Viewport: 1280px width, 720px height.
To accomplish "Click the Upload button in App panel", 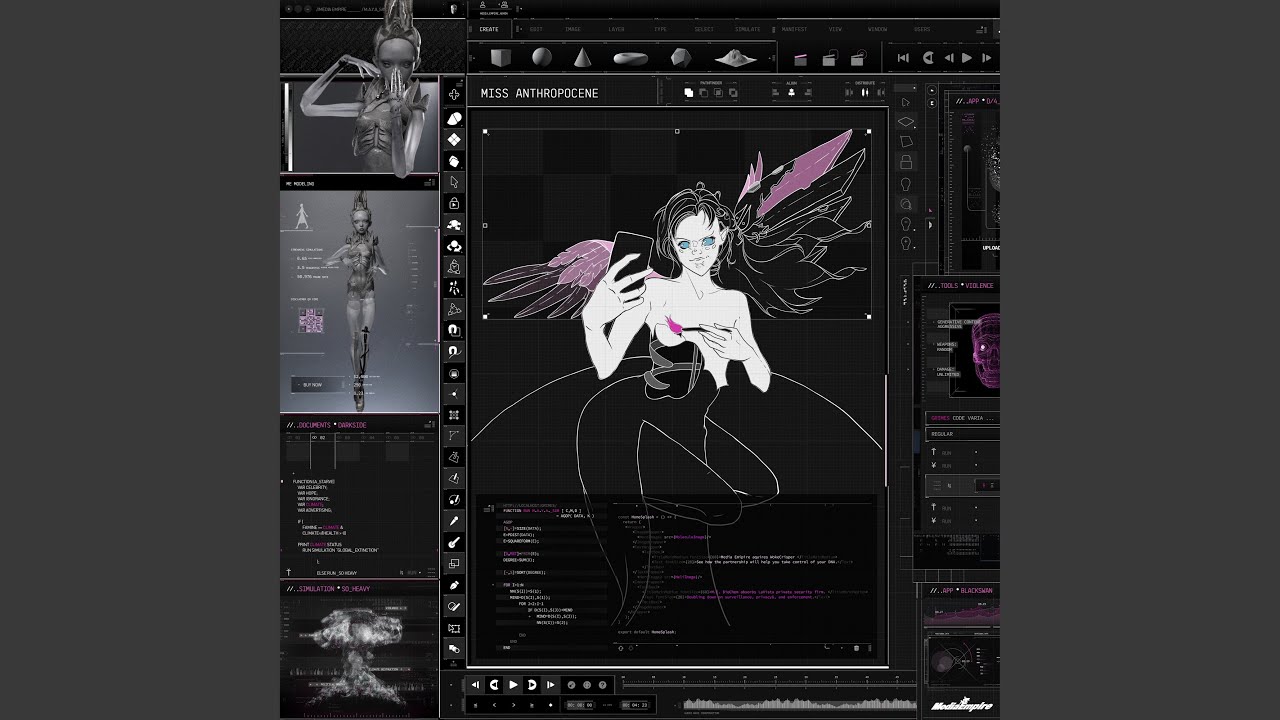I will click(991, 247).
